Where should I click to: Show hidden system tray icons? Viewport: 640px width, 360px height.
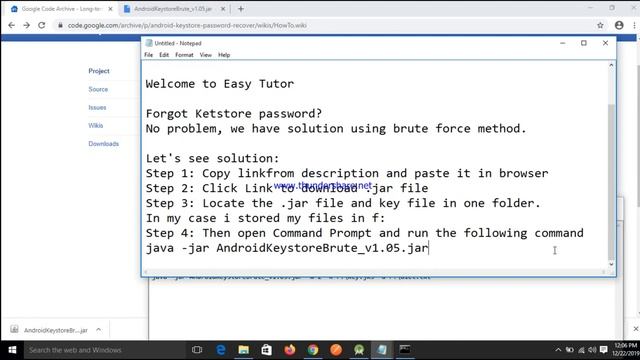click(x=558, y=350)
